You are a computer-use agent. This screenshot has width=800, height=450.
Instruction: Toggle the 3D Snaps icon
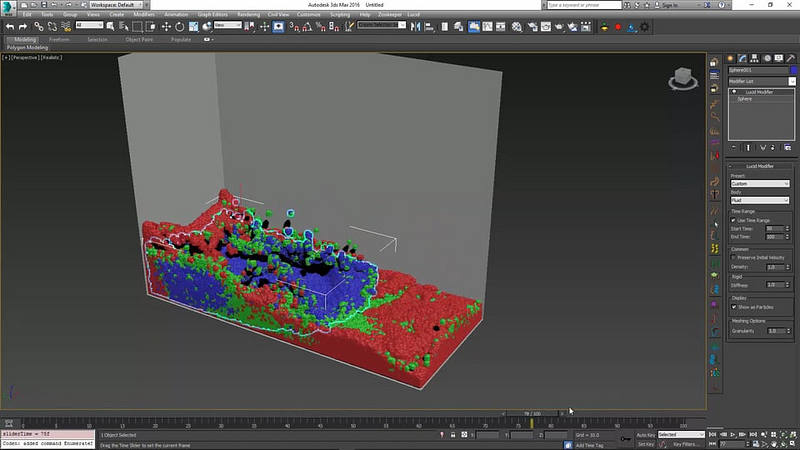294,27
